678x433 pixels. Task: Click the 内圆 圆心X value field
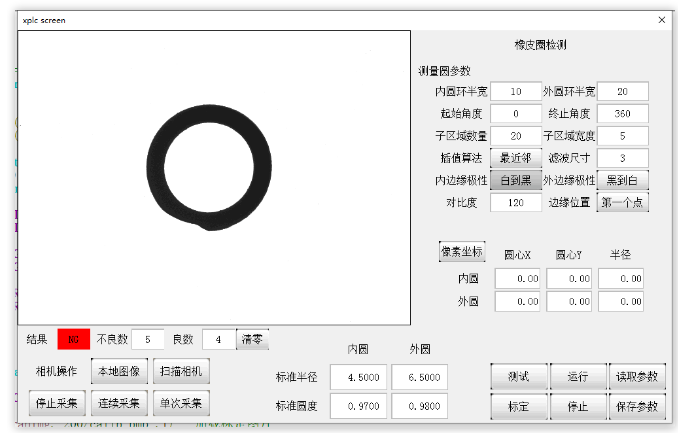518,279
